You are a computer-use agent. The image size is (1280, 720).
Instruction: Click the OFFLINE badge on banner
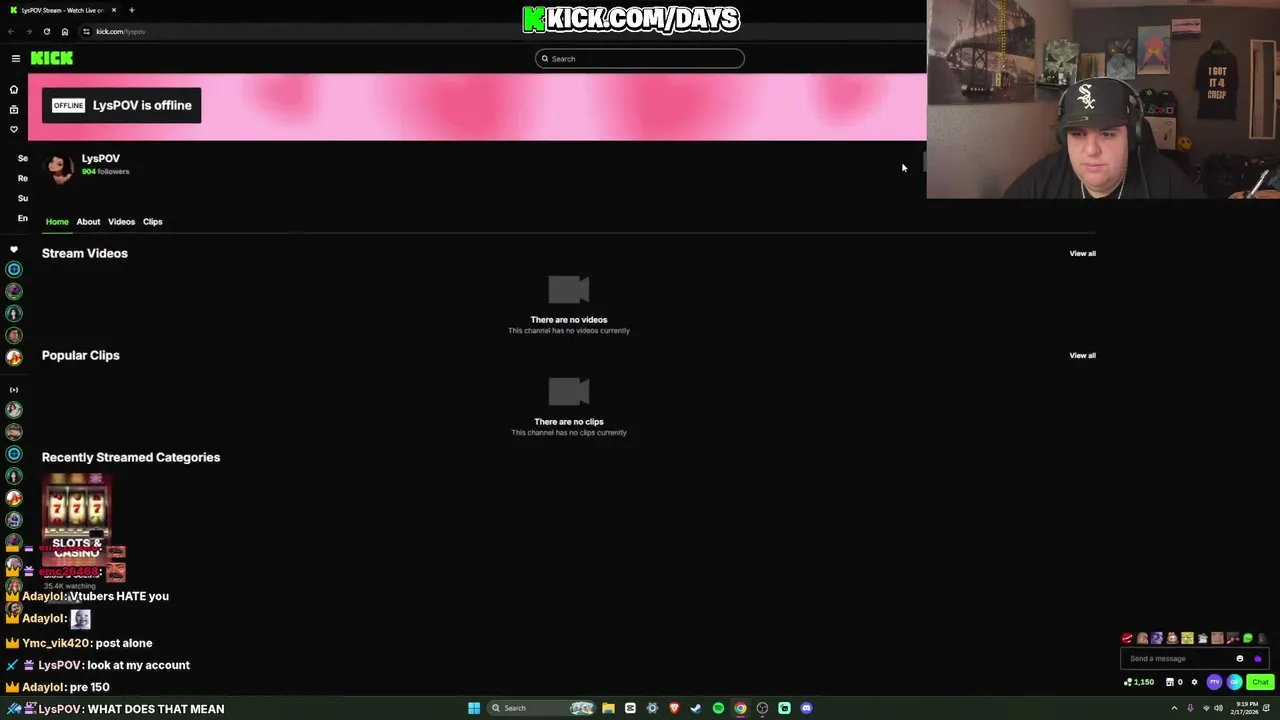69,105
